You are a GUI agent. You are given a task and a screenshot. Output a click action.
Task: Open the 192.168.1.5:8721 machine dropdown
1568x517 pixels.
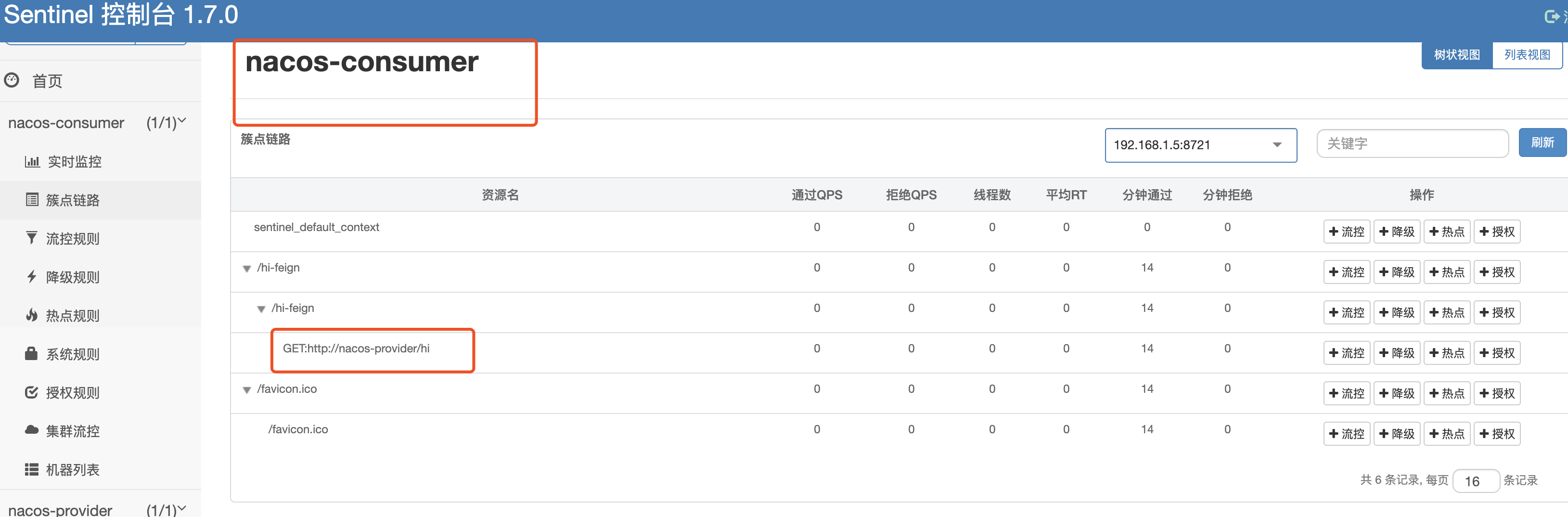pyautogui.click(x=1200, y=145)
